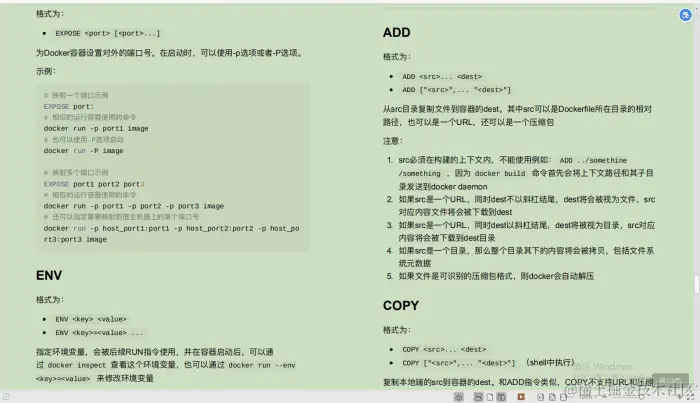Click code line 'docker run -p port1 image'
The height and width of the screenshot is (403, 700).
(x=96, y=129)
